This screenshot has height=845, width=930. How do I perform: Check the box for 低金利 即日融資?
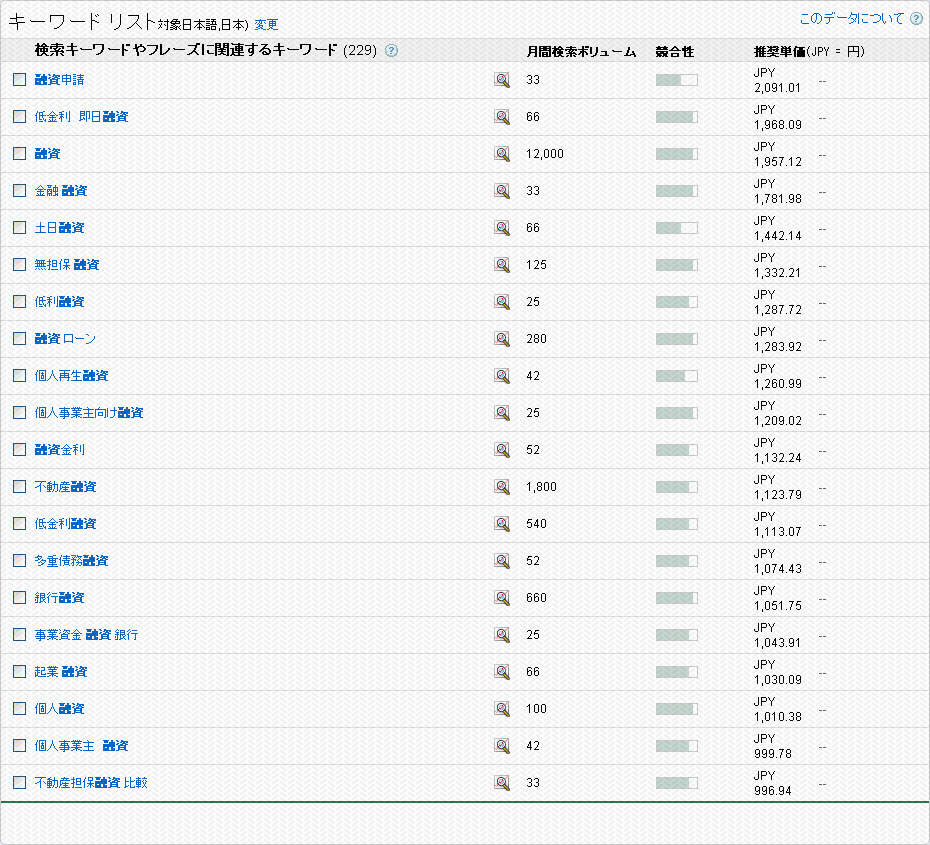[20, 117]
